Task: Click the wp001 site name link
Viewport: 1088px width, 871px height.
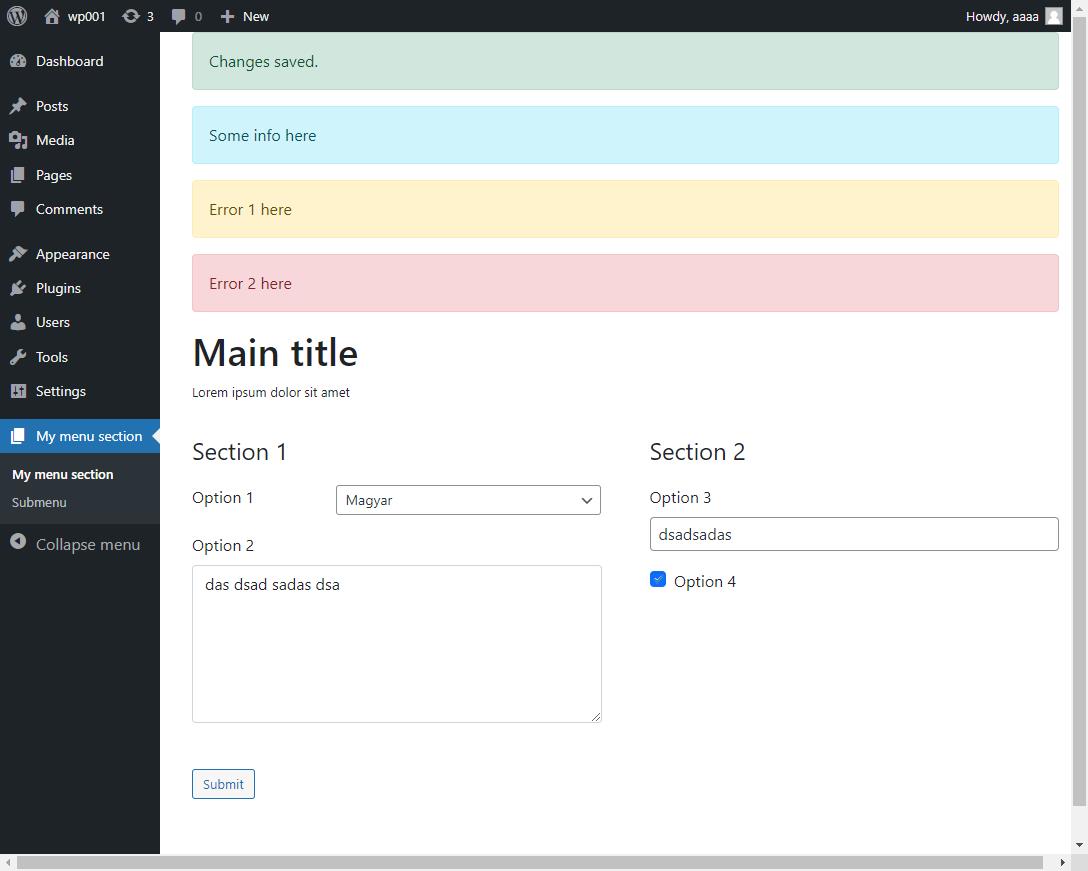Action: 86,17
